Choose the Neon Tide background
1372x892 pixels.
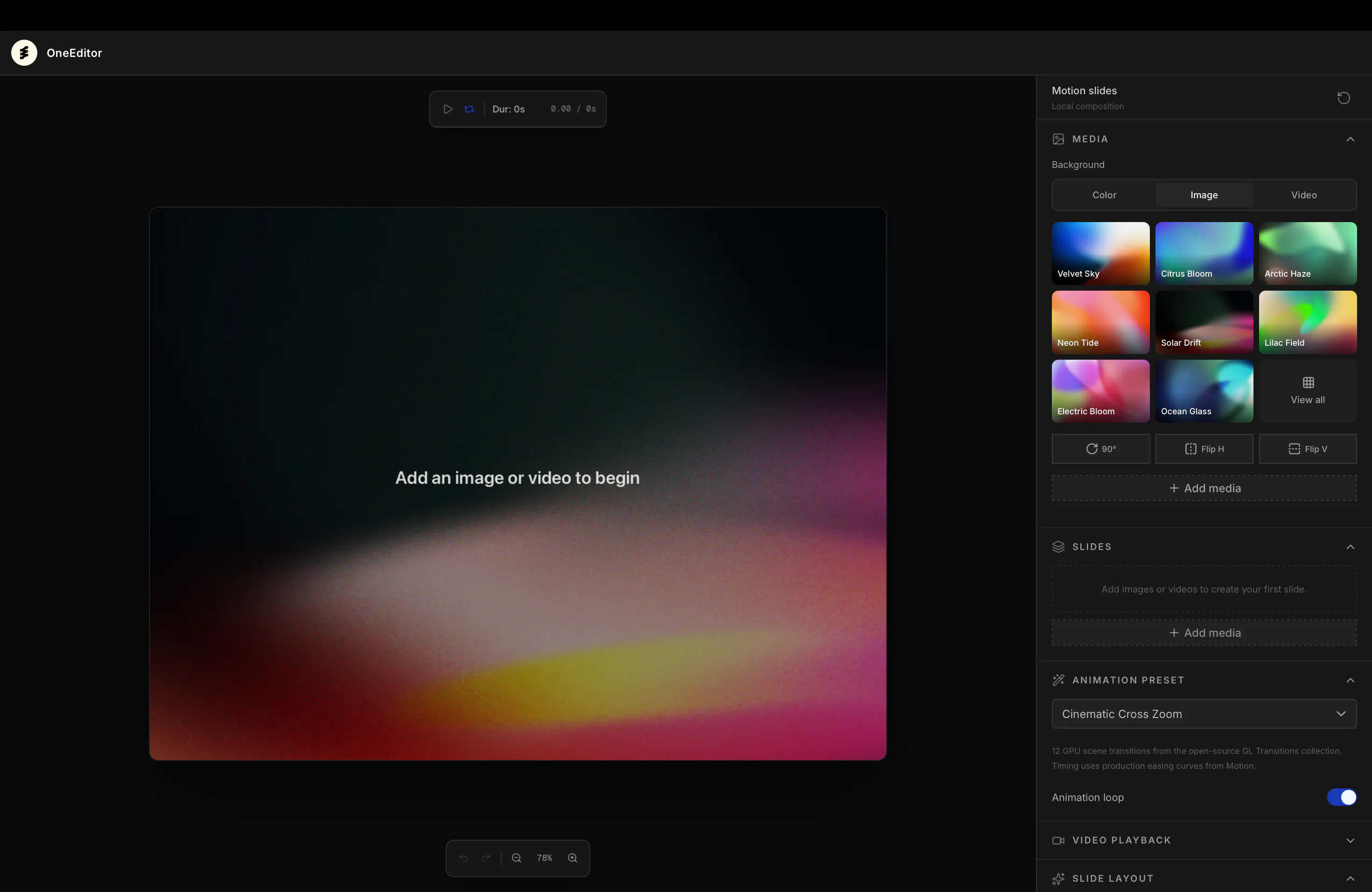tap(1100, 322)
